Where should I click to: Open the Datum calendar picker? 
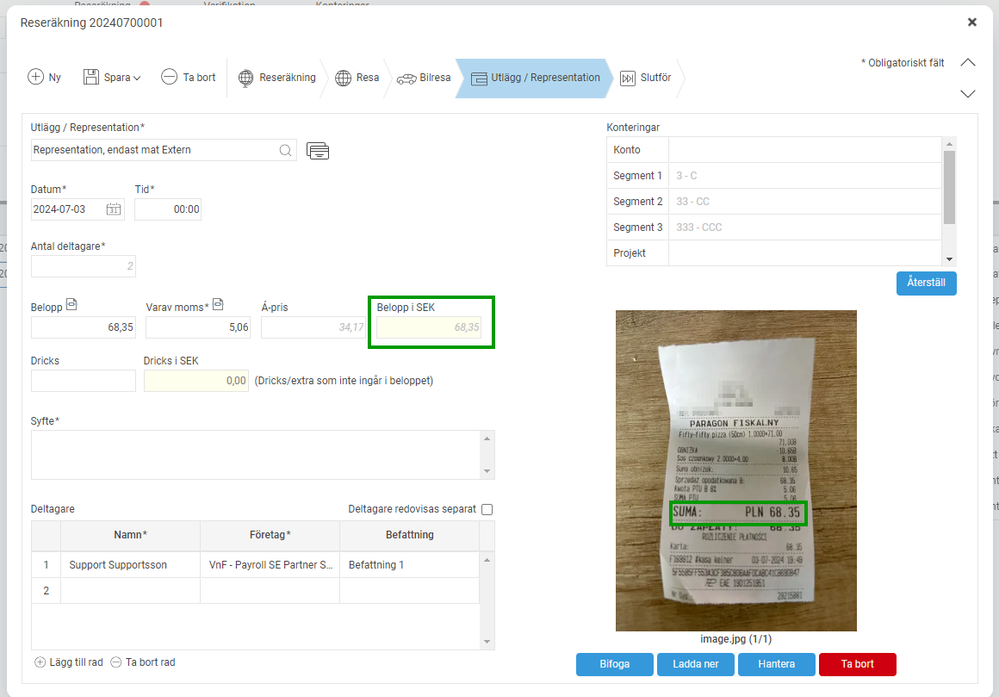(x=113, y=209)
